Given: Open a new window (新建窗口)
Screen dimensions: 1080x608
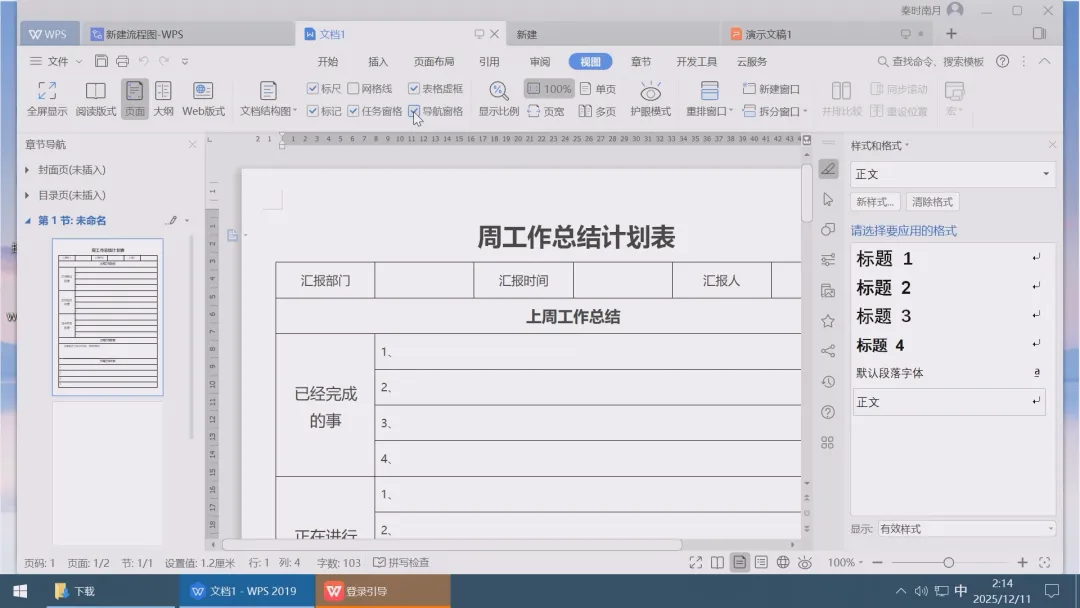Looking at the screenshot, I should click(x=771, y=89).
